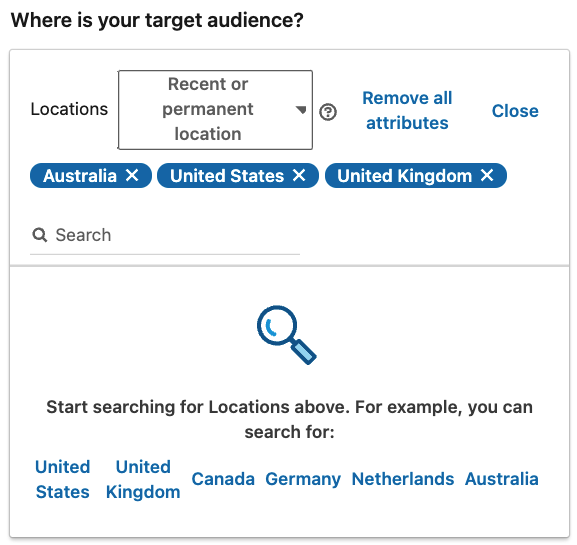
Task: Click the United Kingdom selected tag label
Action: coord(404,176)
